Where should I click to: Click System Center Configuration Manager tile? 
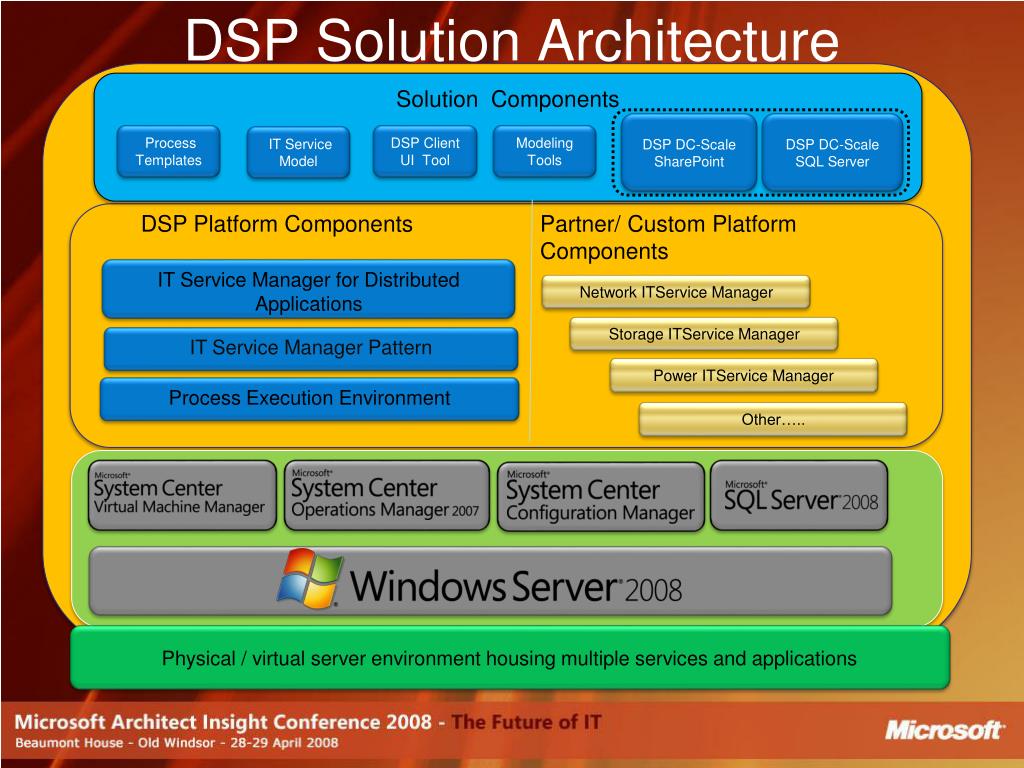[601, 497]
